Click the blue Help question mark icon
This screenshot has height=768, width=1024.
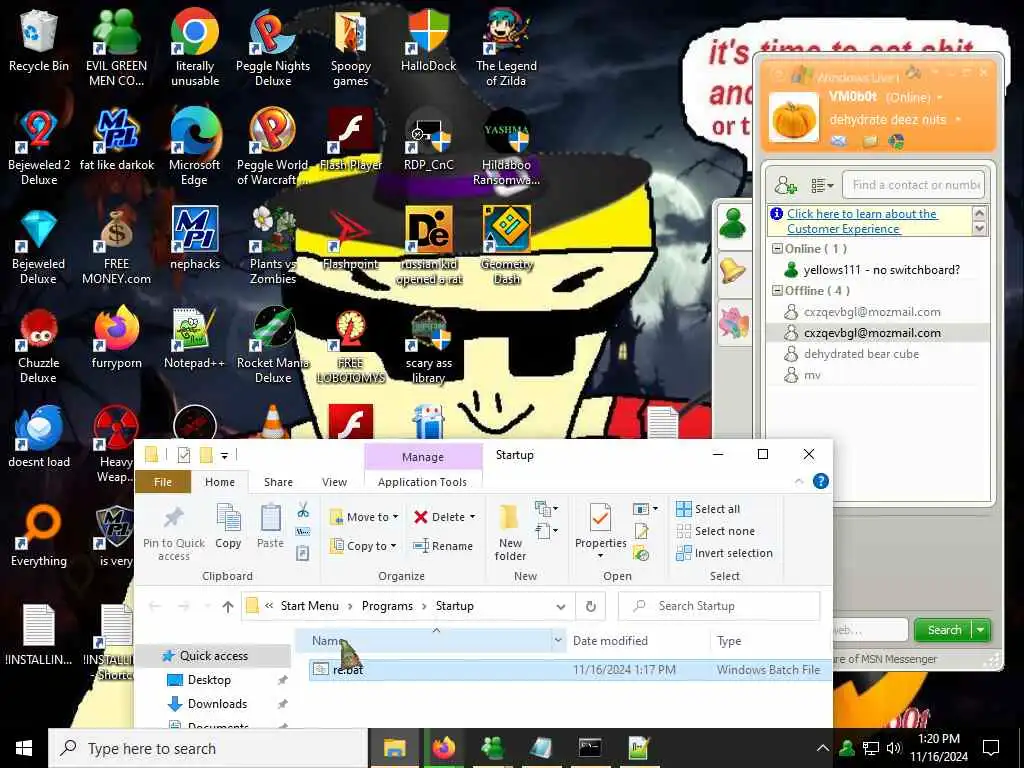coord(820,481)
